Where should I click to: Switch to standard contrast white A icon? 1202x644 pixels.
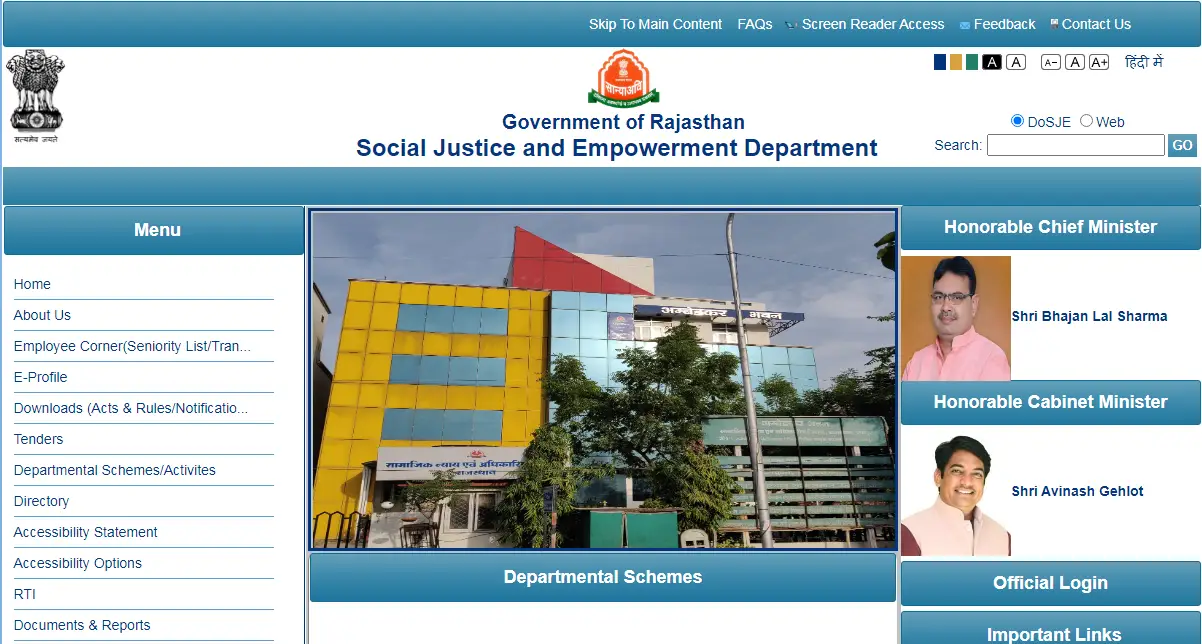(1016, 62)
